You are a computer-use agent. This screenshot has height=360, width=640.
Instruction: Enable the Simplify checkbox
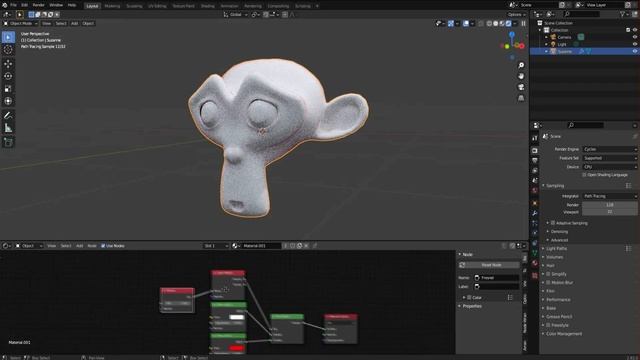point(548,274)
